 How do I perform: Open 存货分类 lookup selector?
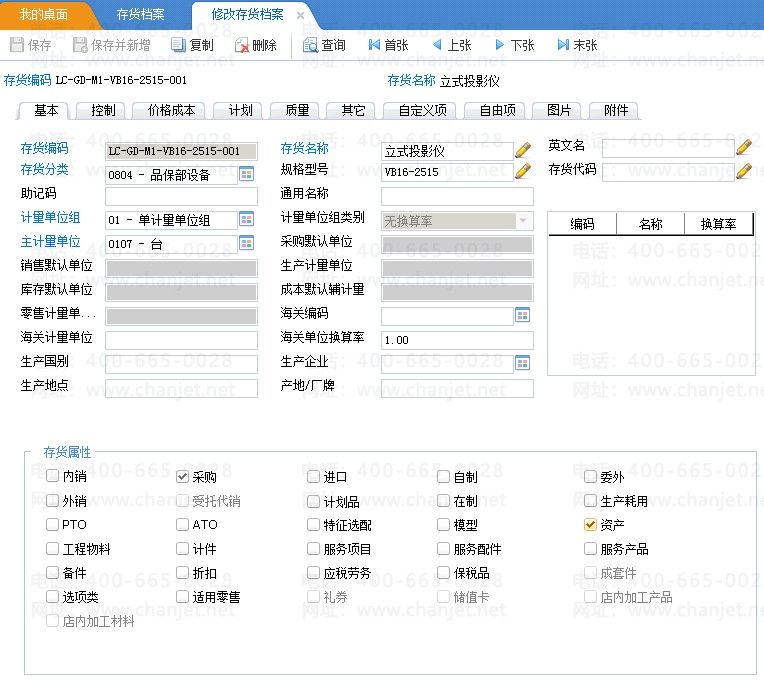tap(247, 174)
